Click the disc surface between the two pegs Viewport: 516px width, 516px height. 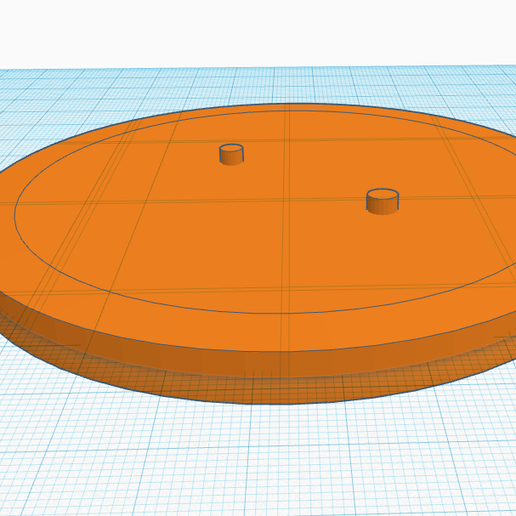[307, 177]
